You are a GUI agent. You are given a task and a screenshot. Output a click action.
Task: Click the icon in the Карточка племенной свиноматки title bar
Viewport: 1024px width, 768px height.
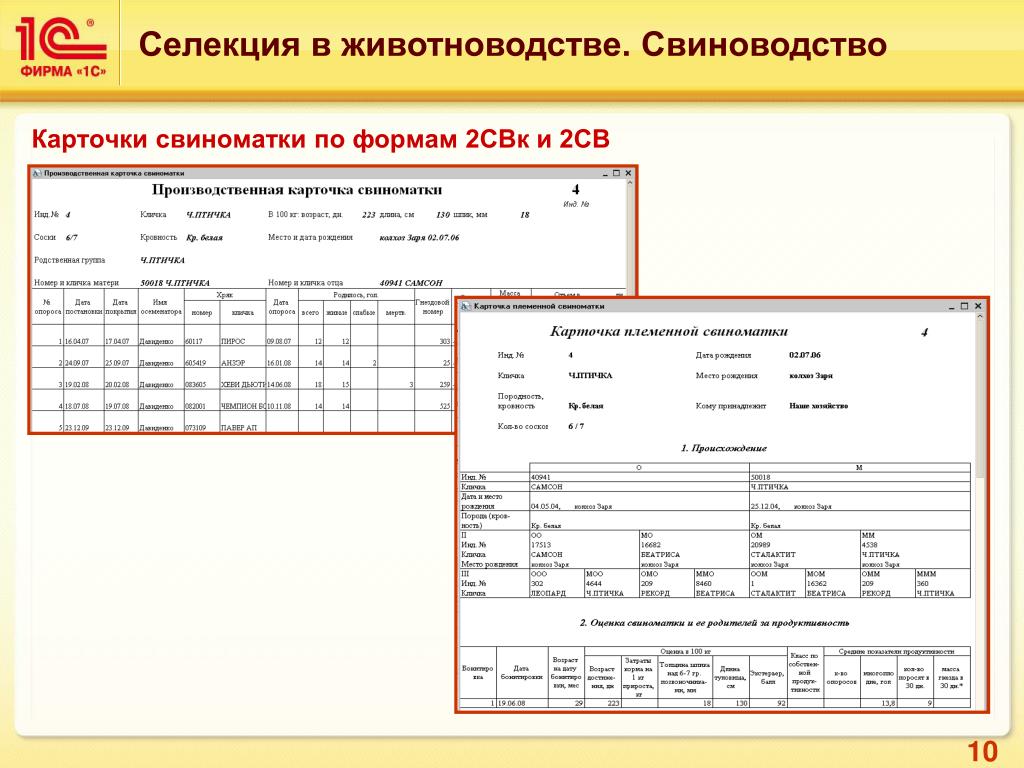point(466,306)
